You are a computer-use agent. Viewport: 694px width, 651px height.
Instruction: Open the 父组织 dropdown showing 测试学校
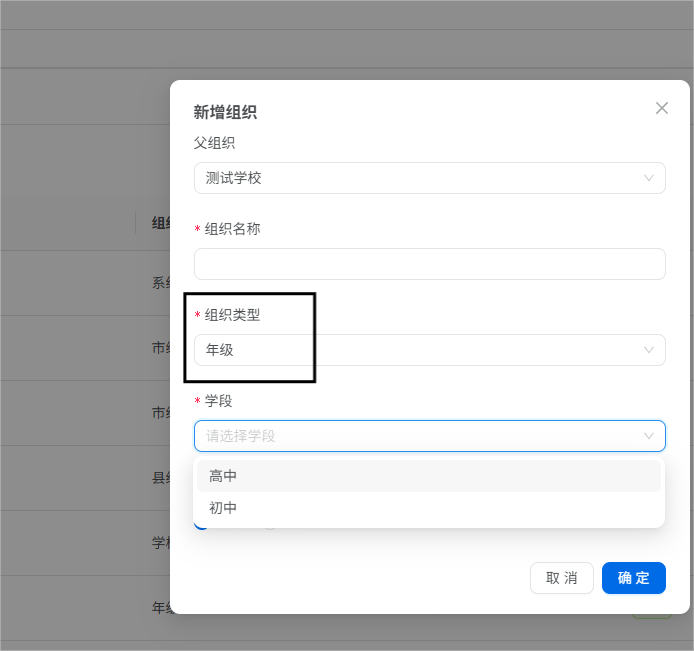430,178
